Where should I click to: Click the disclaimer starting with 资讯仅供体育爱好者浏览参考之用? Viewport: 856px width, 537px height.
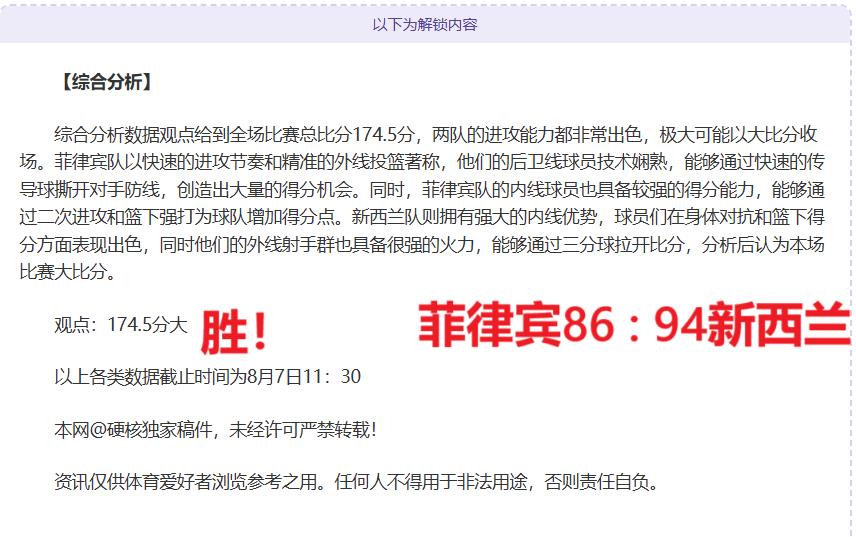[356, 482]
